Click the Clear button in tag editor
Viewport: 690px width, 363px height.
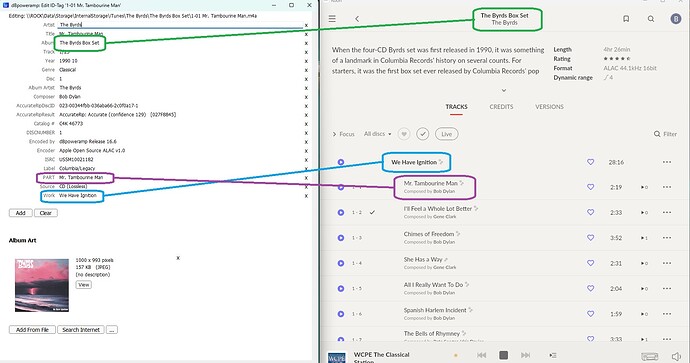click(46, 213)
